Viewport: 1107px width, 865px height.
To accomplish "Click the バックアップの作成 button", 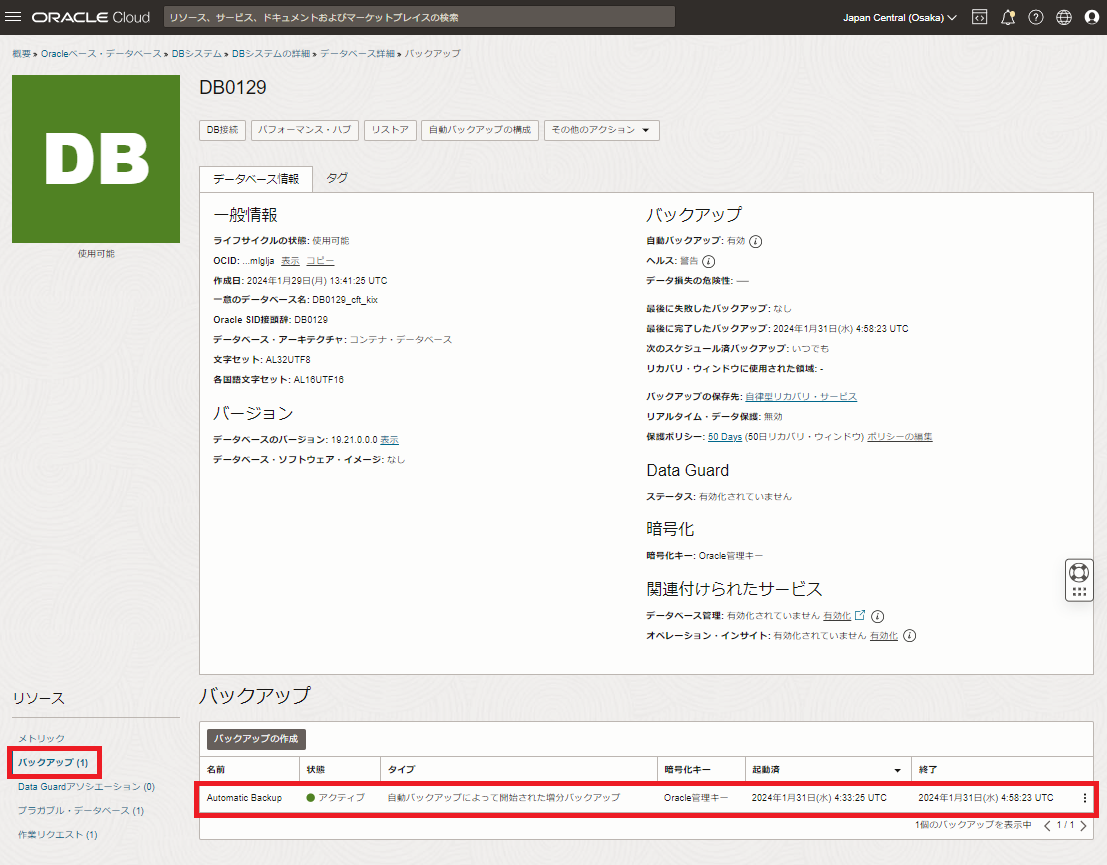I will [x=256, y=739].
